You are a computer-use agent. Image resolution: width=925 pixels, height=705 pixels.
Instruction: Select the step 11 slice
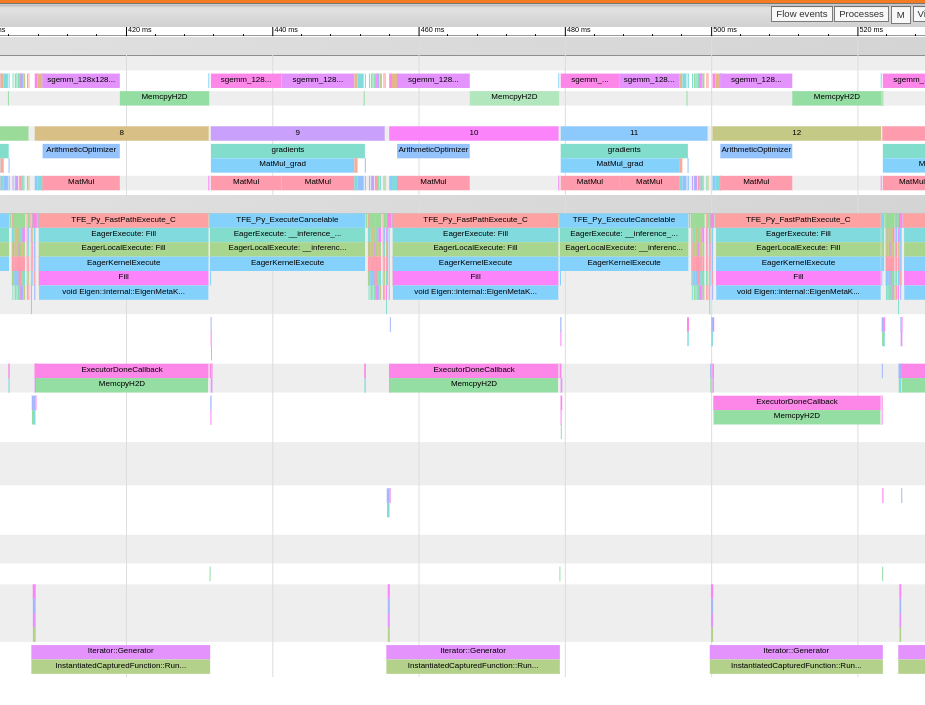click(x=634, y=133)
